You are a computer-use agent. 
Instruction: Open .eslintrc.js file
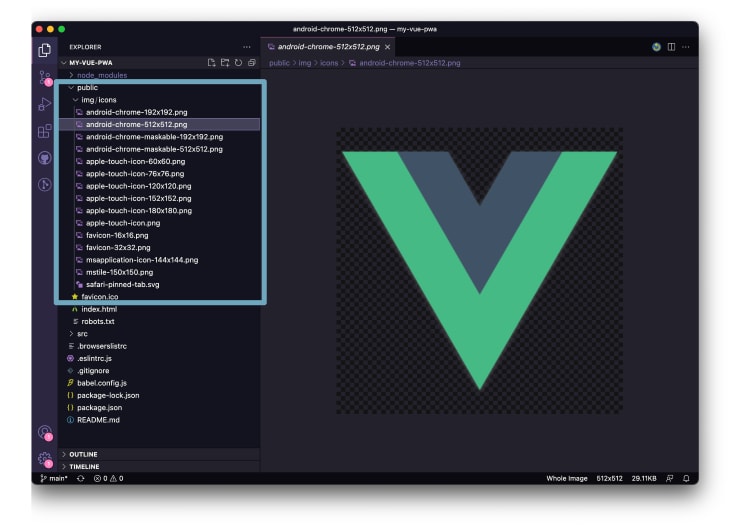[x=160, y=358]
